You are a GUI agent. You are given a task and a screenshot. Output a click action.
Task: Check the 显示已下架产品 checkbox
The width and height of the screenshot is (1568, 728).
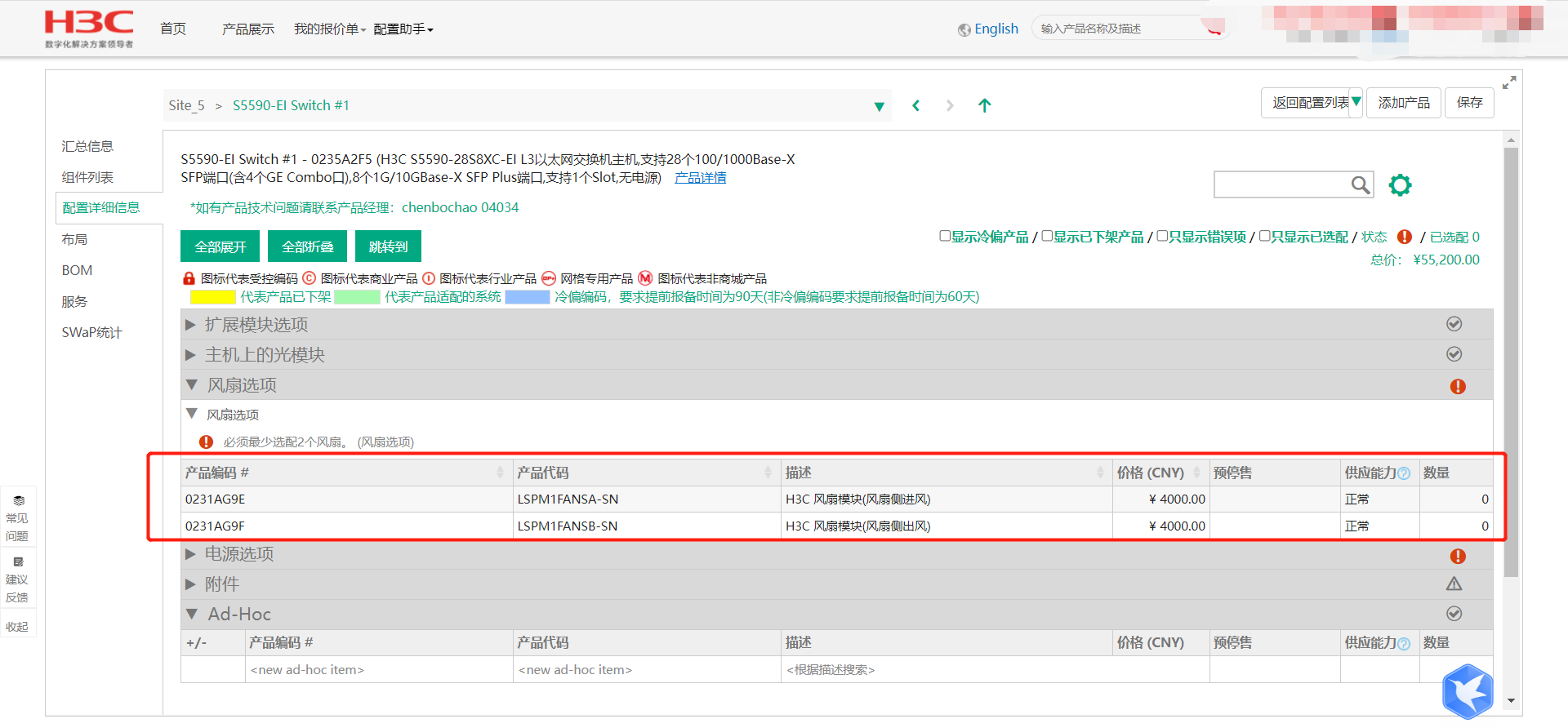coord(1047,236)
